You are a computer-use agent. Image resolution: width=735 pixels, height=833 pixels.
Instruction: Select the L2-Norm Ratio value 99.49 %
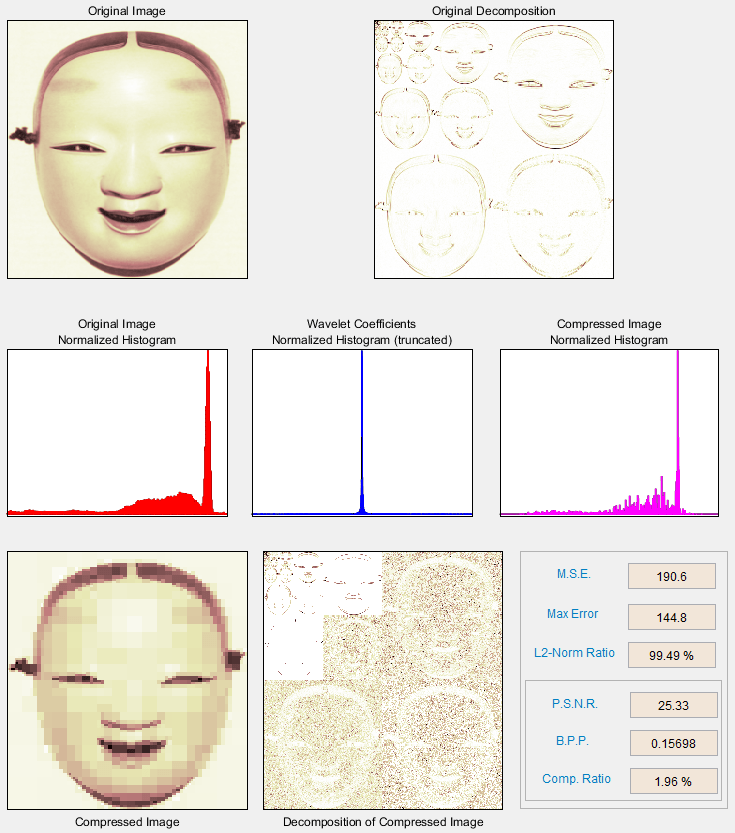point(672,656)
